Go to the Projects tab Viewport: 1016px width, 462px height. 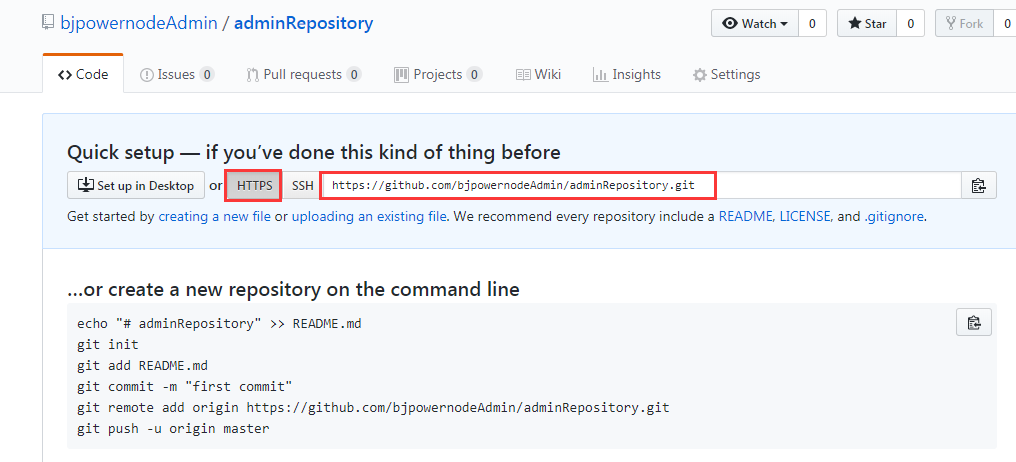click(438, 75)
